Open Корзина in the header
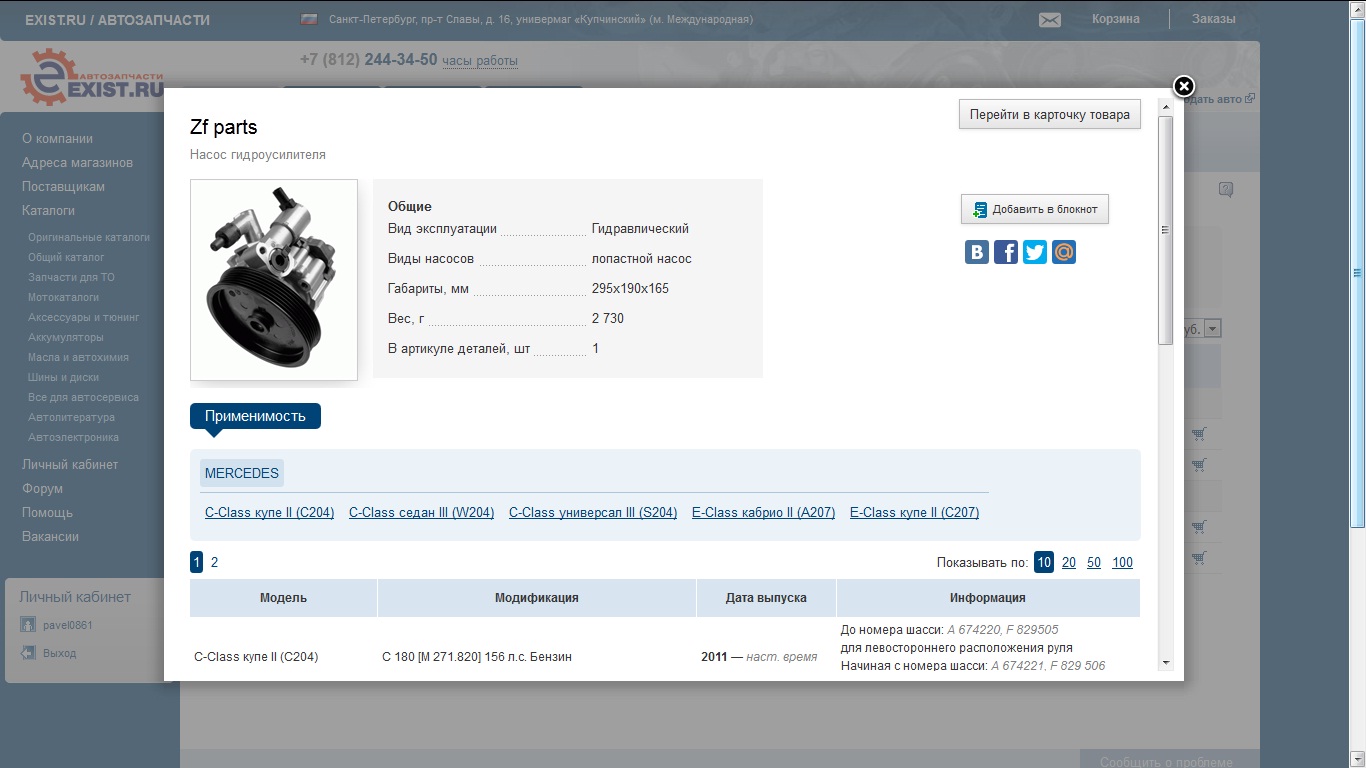Viewport: 1366px width, 768px height. (x=1116, y=19)
